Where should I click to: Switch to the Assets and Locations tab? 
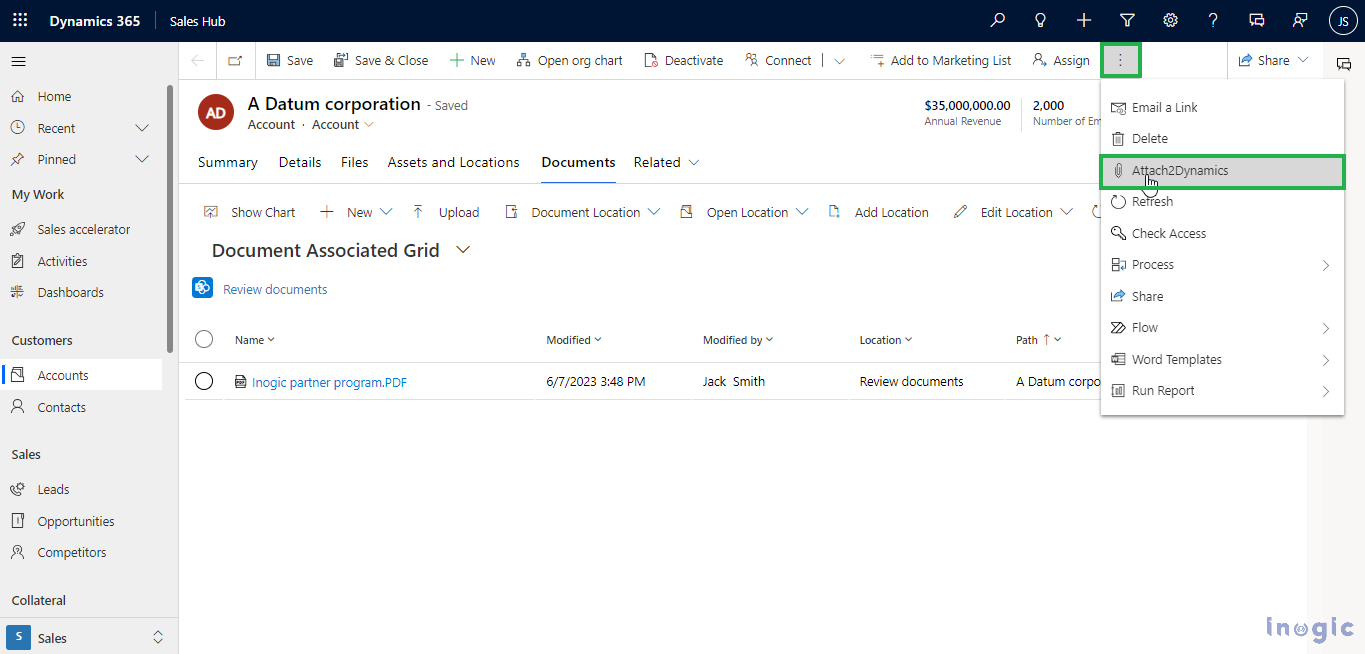tap(453, 162)
